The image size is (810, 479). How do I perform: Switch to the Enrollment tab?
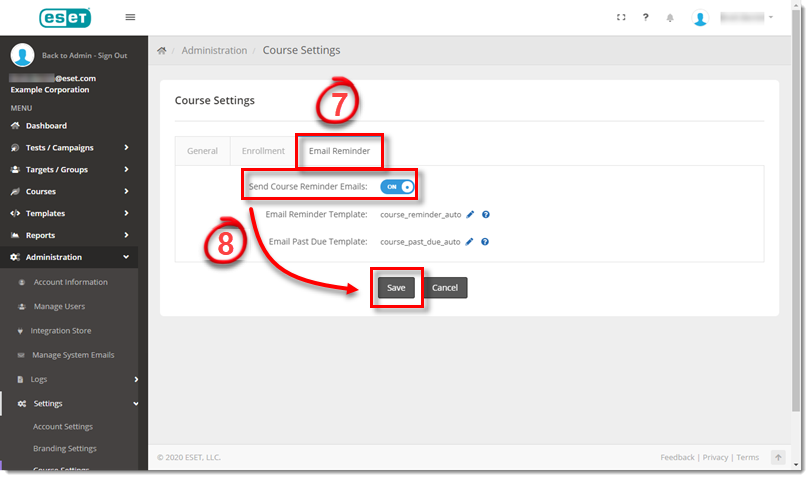tap(263, 151)
